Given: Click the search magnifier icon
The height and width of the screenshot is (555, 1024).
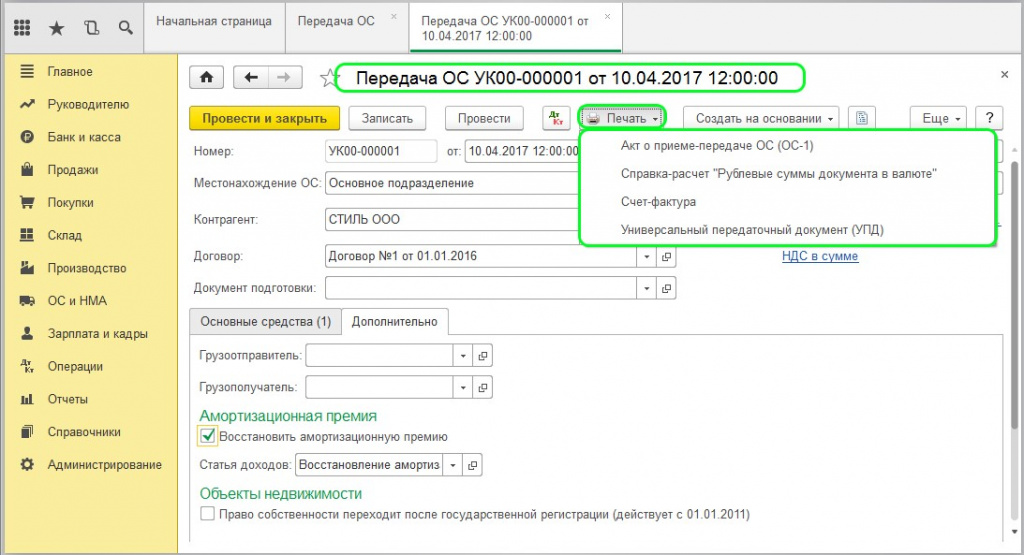Looking at the screenshot, I should [126, 28].
